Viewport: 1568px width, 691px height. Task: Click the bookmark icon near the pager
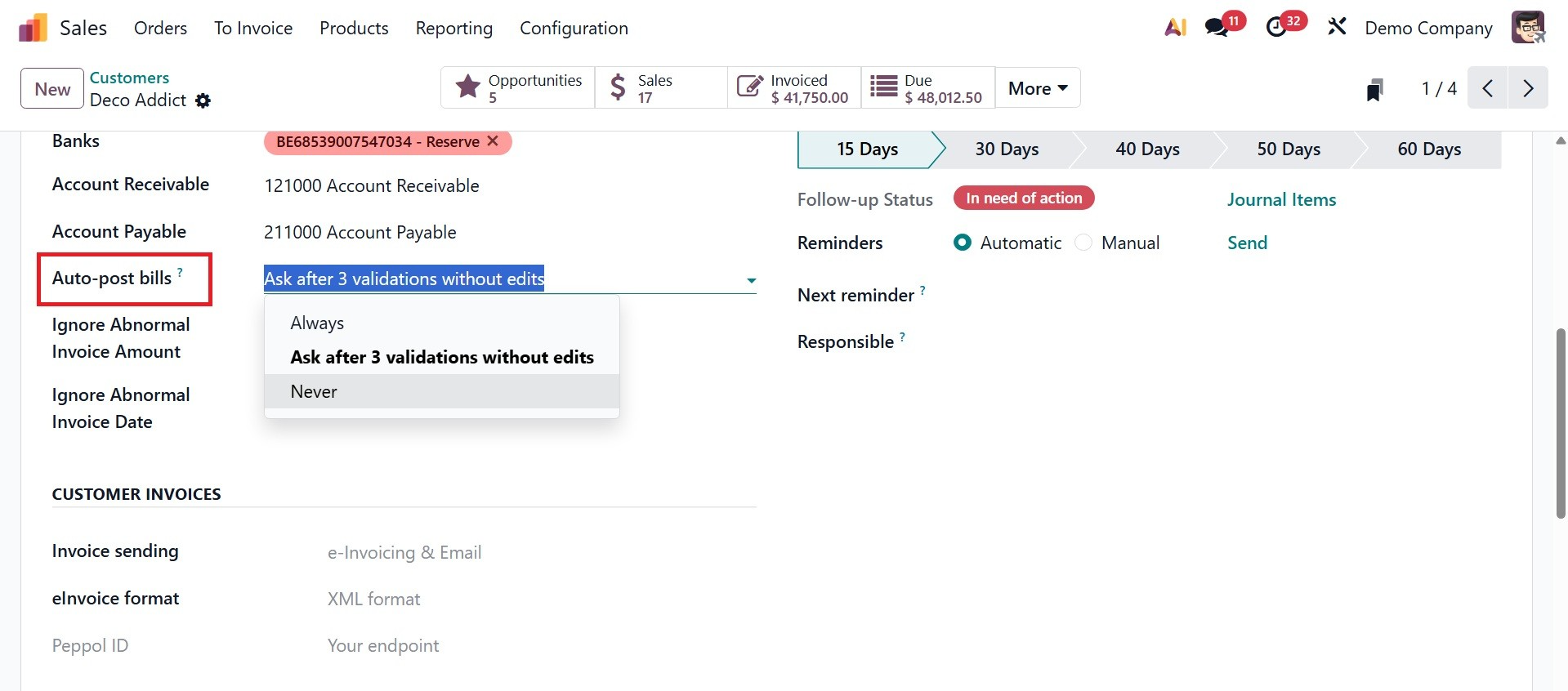click(x=1374, y=89)
